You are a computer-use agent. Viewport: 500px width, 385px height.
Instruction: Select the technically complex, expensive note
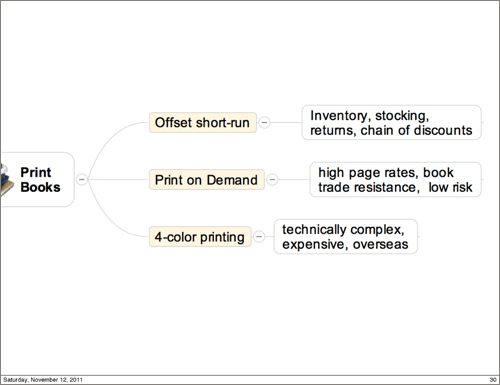(x=345, y=237)
